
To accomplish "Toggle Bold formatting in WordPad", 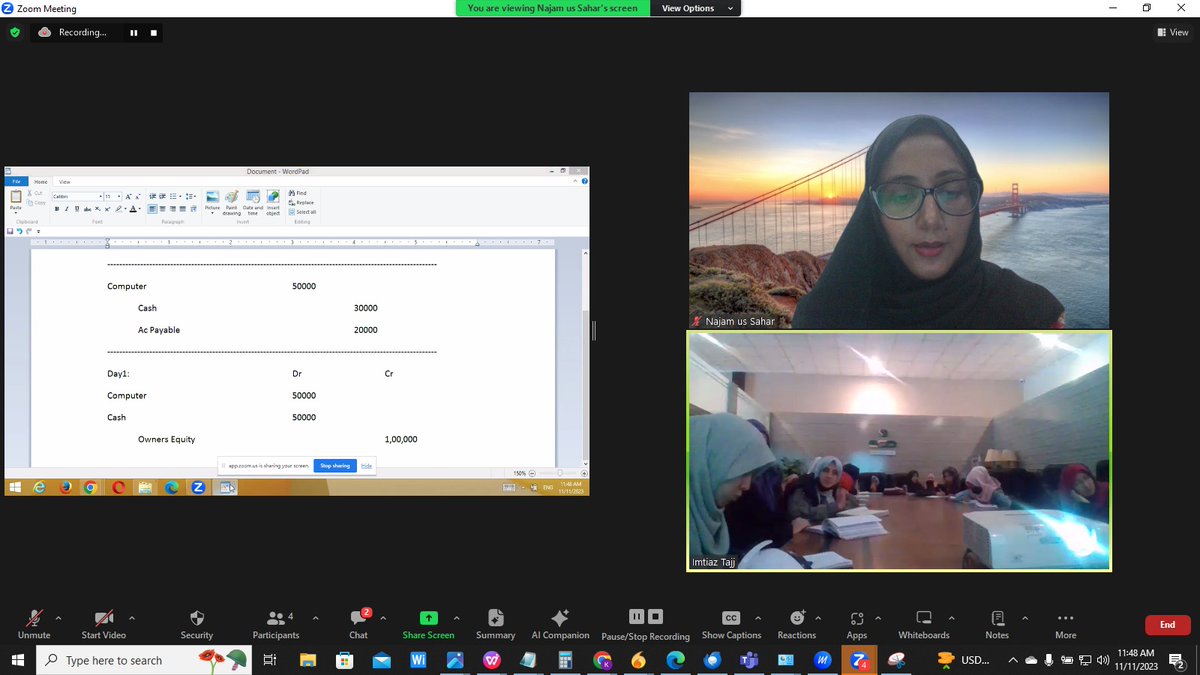I will pyautogui.click(x=57, y=209).
